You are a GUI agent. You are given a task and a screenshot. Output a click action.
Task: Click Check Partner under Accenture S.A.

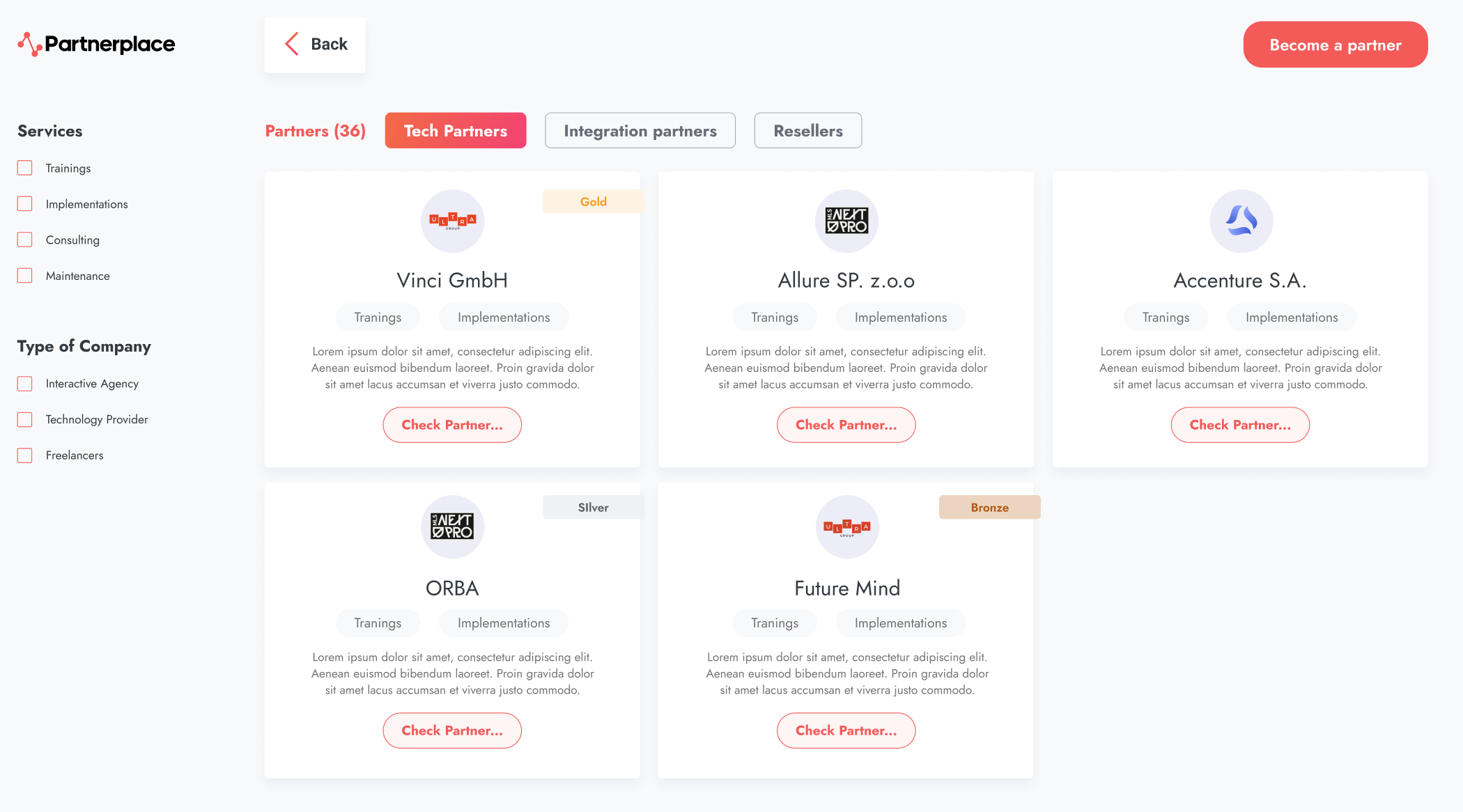point(1240,425)
